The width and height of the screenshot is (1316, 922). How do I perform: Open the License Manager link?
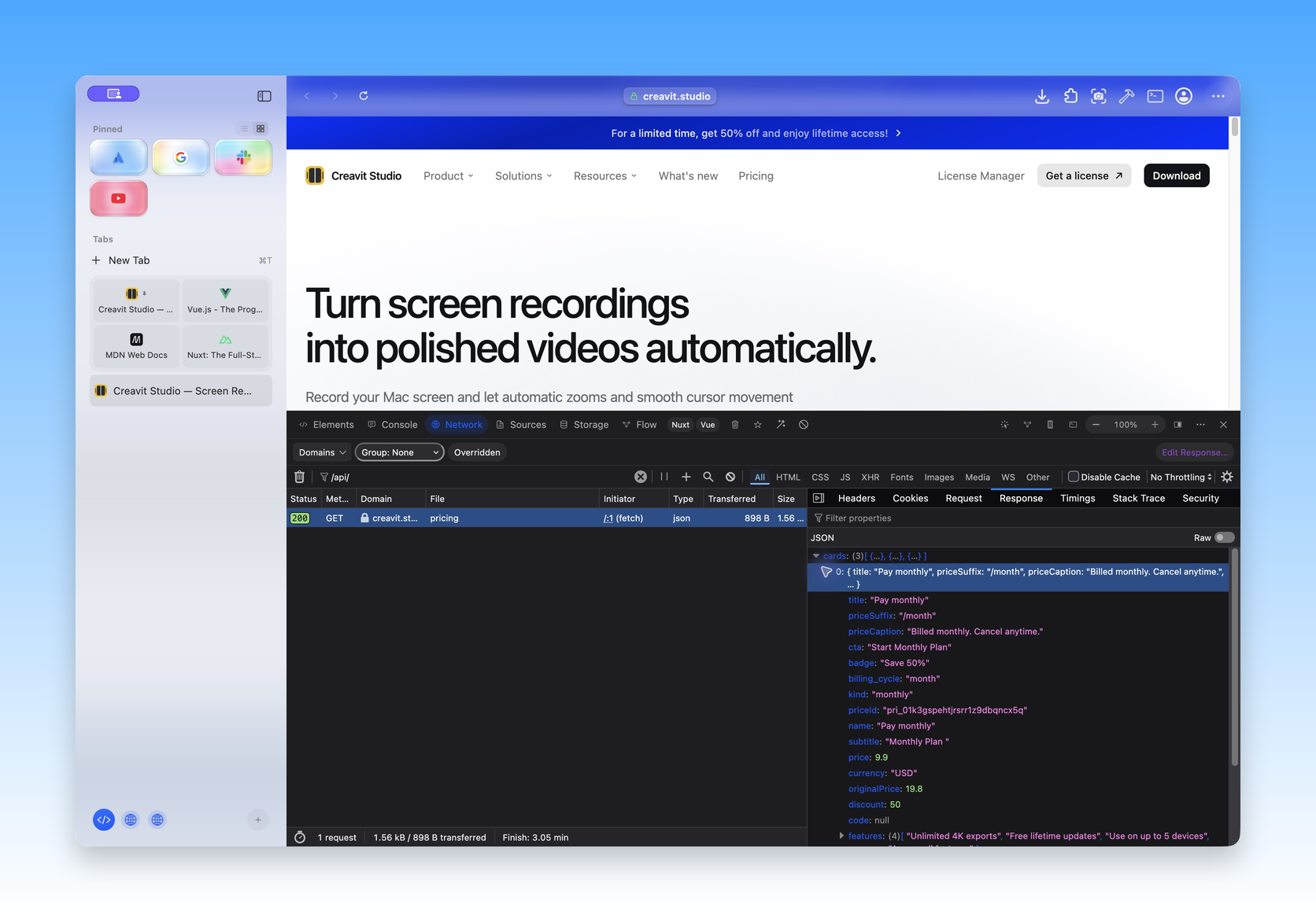coord(981,176)
